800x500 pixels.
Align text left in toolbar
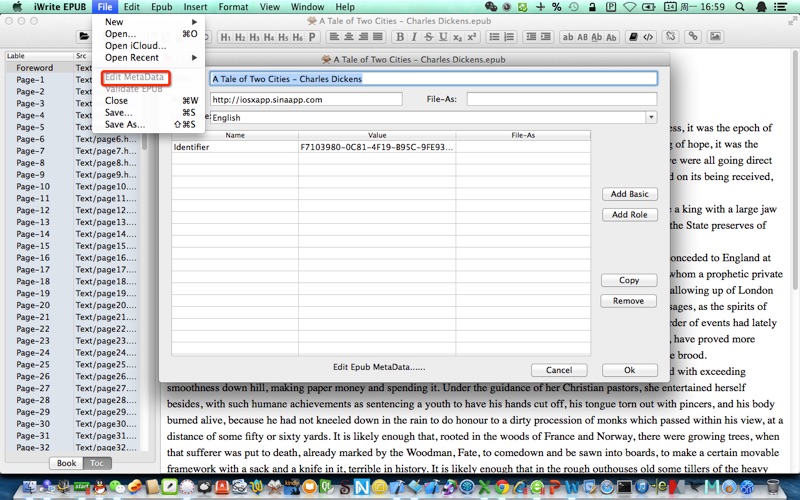(x=334, y=37)
